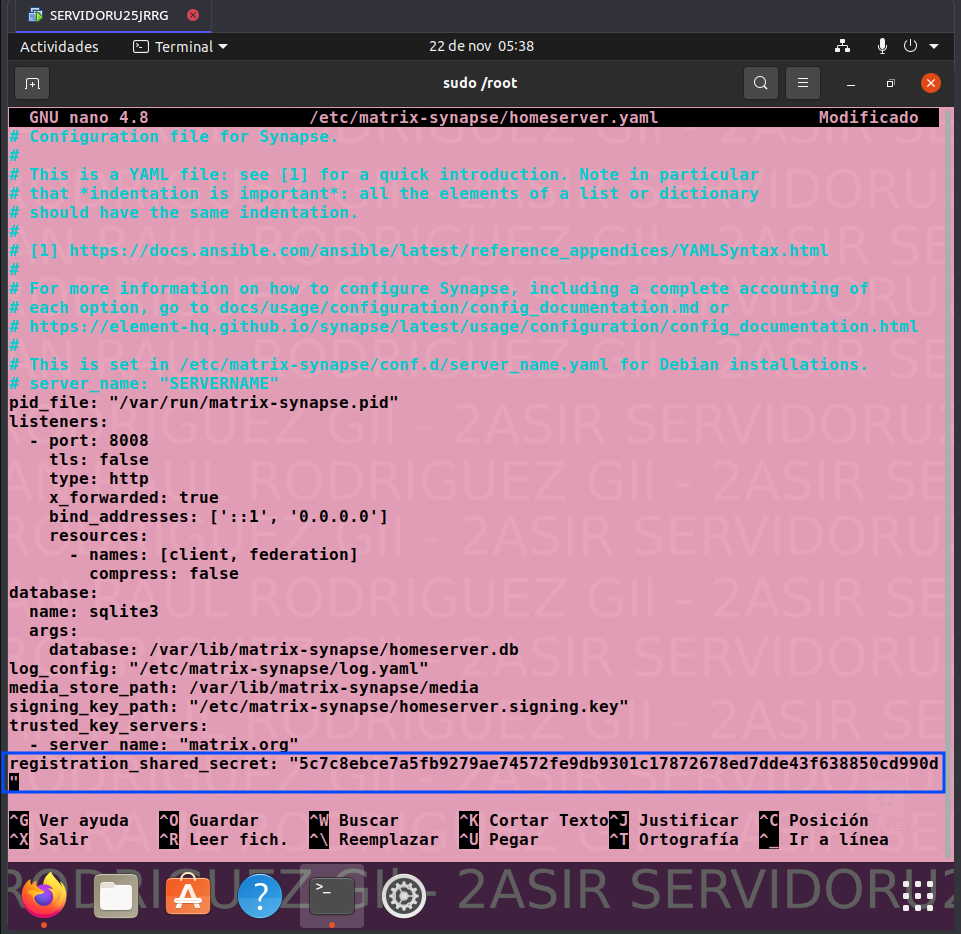Minimize the terminal window

pos(851,83)
